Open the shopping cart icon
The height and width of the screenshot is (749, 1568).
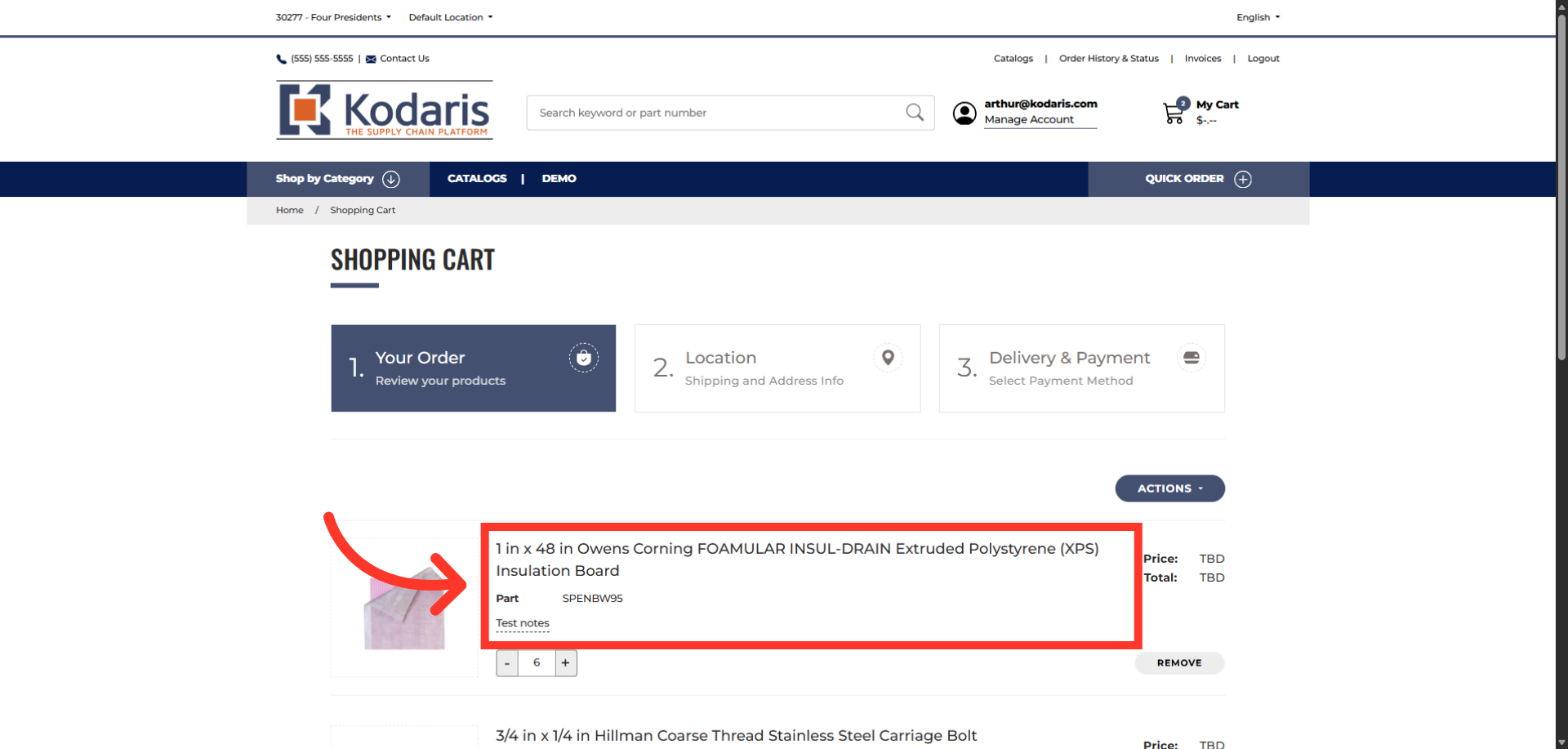click(1174, 112)
